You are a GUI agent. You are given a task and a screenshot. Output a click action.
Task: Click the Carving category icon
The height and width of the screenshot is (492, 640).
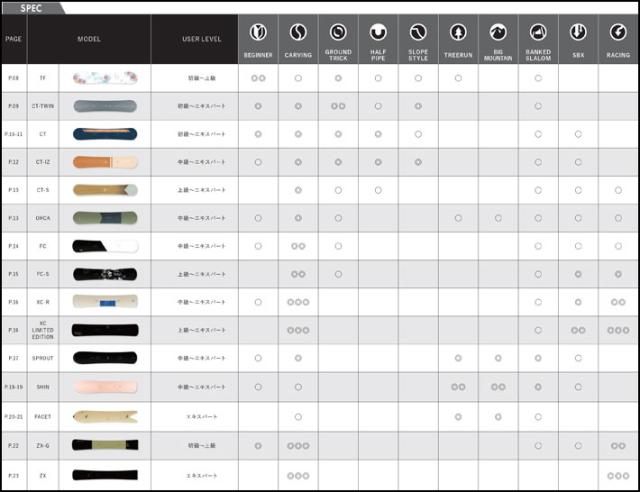click(x=298, y=32)
